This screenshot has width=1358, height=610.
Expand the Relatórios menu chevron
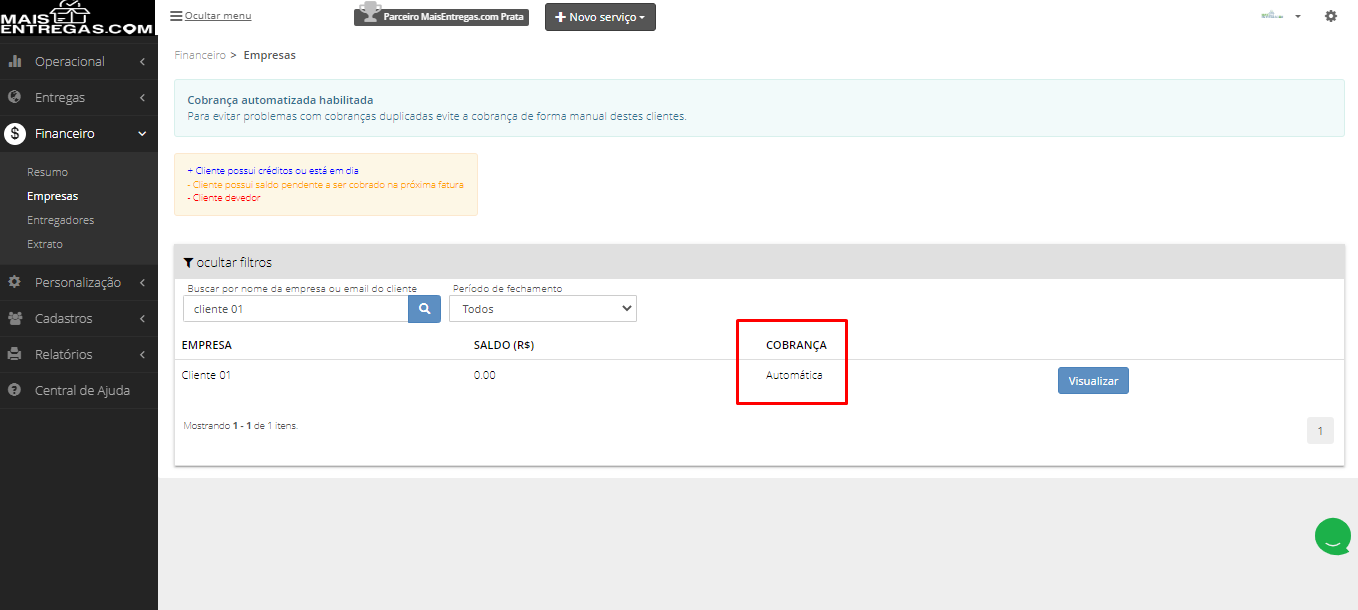(x=143, y=354)
